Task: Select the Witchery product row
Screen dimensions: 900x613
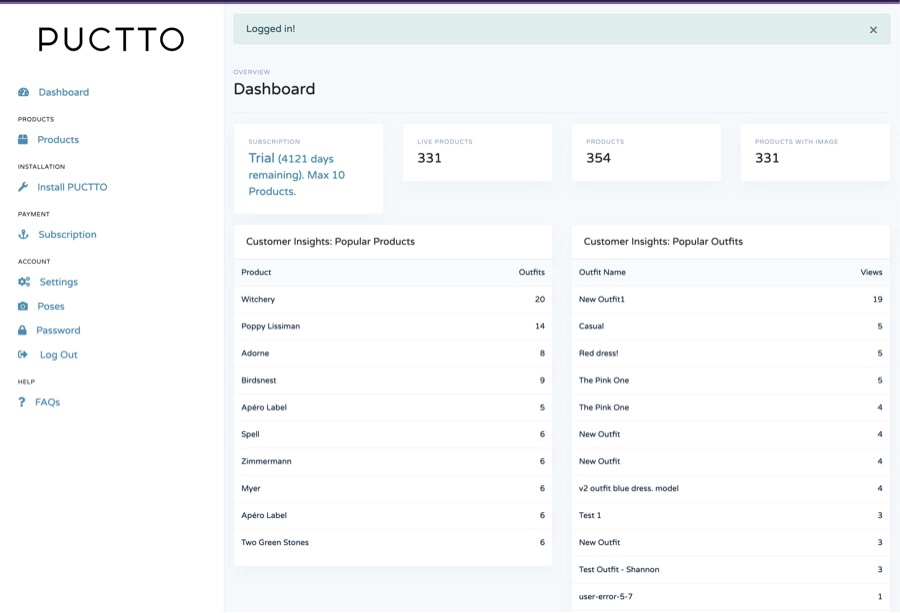Action: pos(393,300)
